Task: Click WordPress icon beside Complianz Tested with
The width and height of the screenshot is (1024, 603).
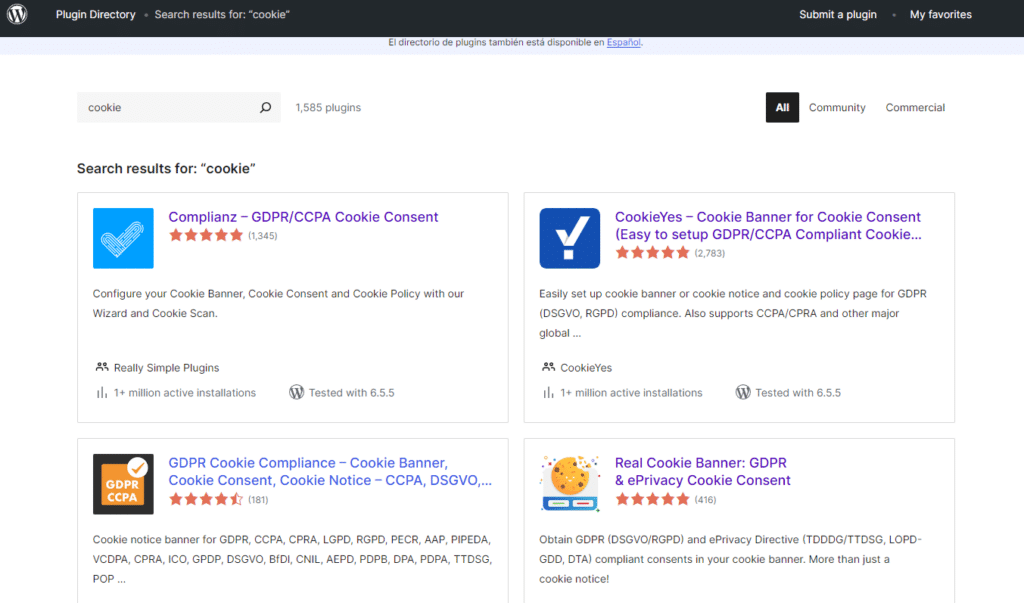Action: click(296, 392)
